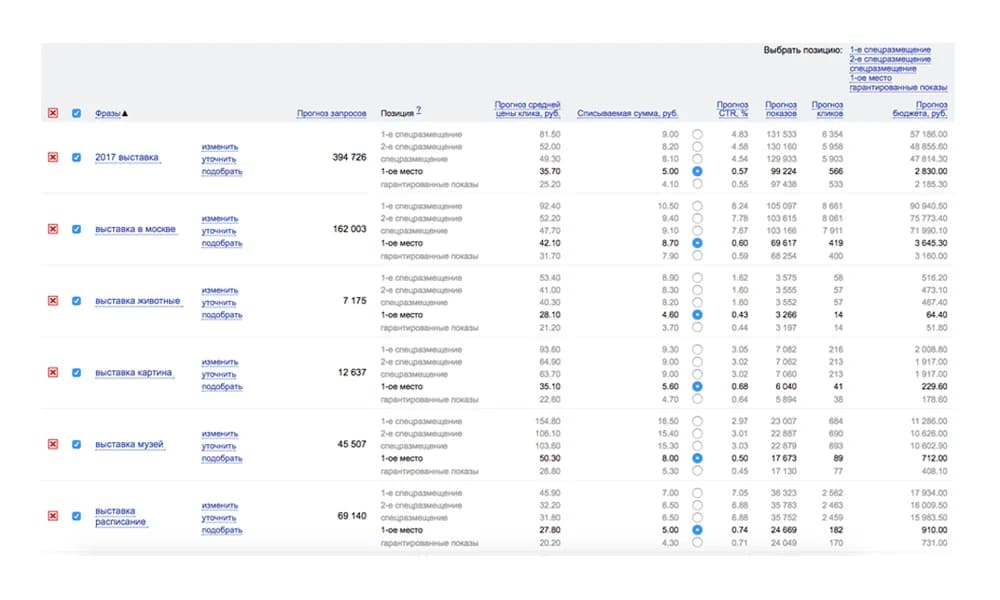Image resolution: width=1000 pixels, height=600 pixels.
Task: Toggle the select-all checkbox in header
Action: [x=77, y=113]
